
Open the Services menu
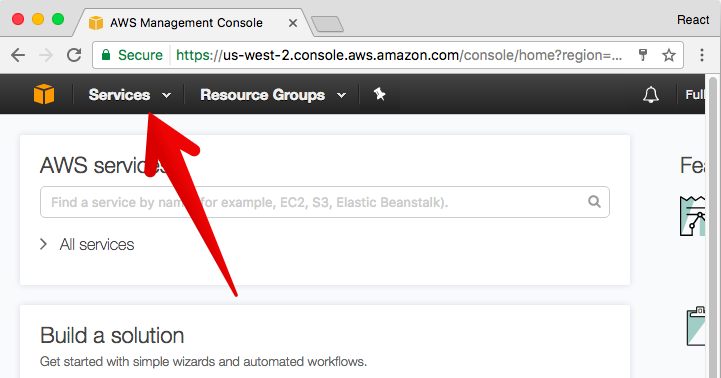tap(130, 95)
